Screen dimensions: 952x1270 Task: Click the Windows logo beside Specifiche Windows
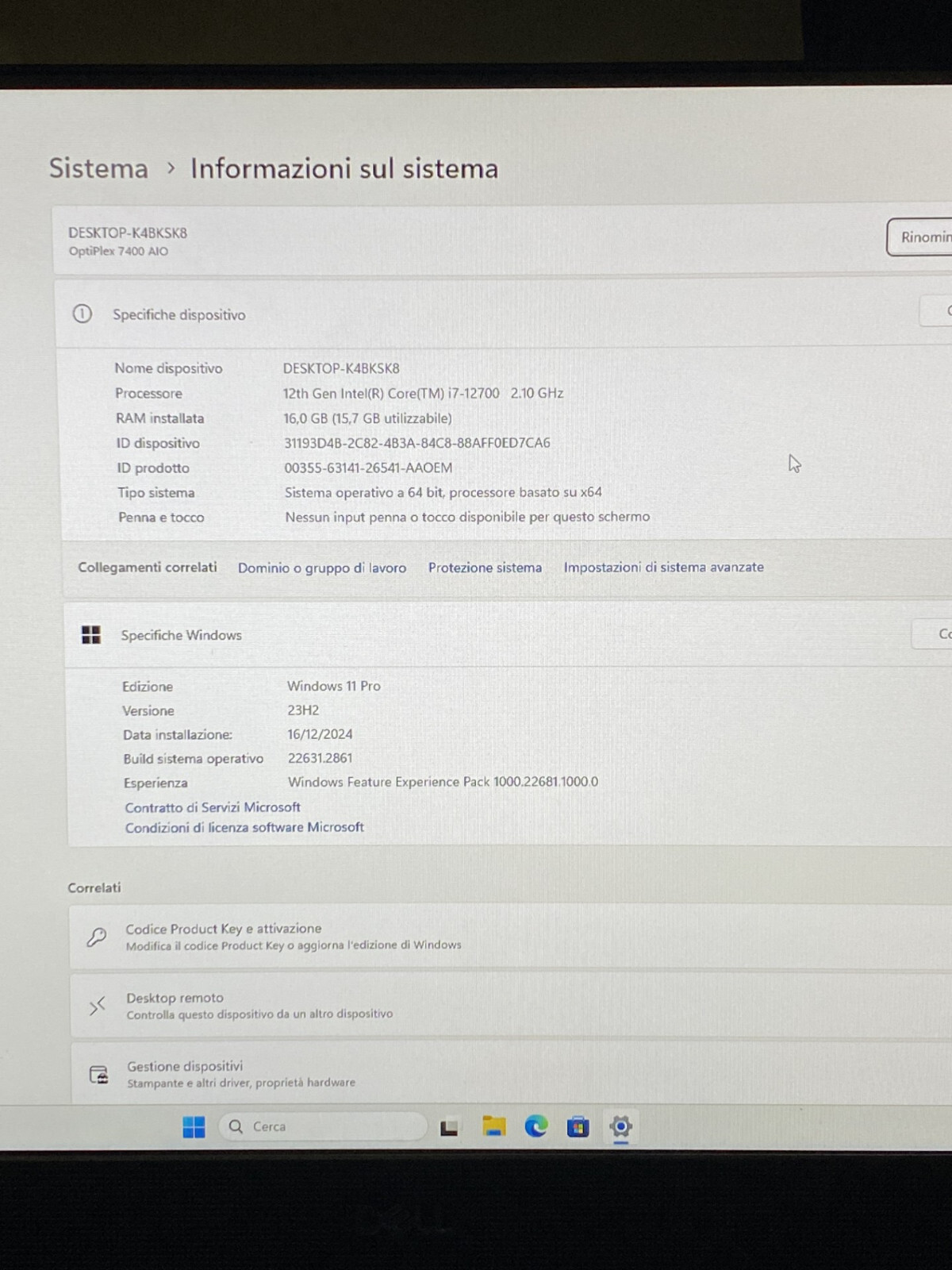91,634
